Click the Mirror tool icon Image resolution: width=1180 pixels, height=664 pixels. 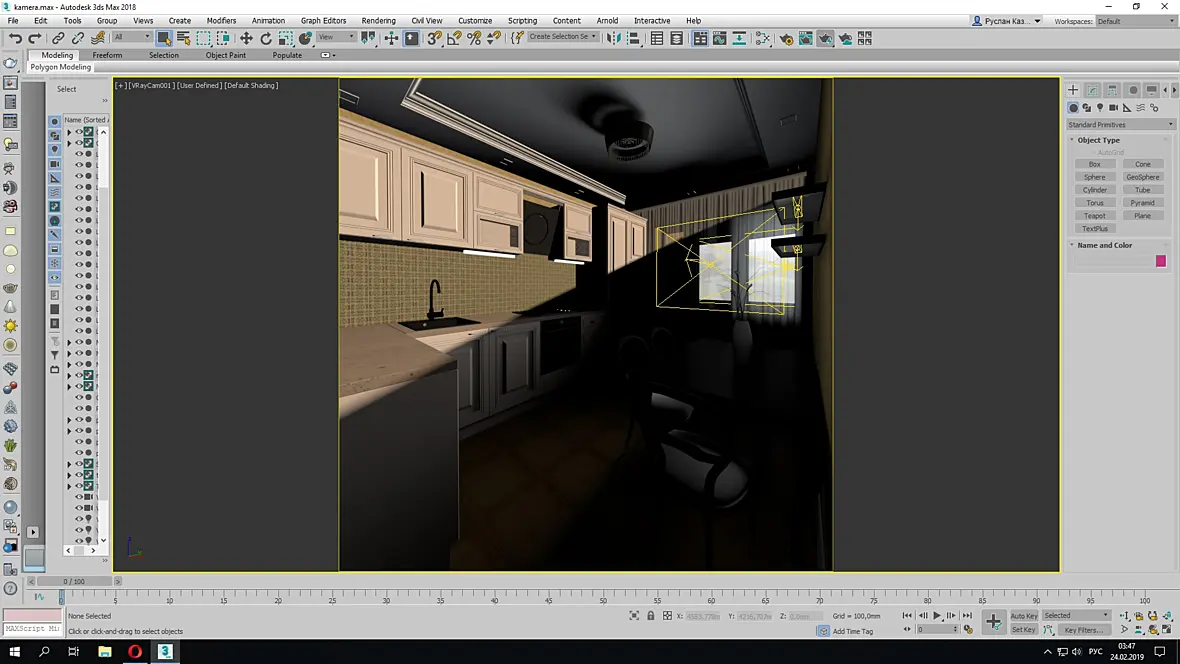click(x=614, y=38)
